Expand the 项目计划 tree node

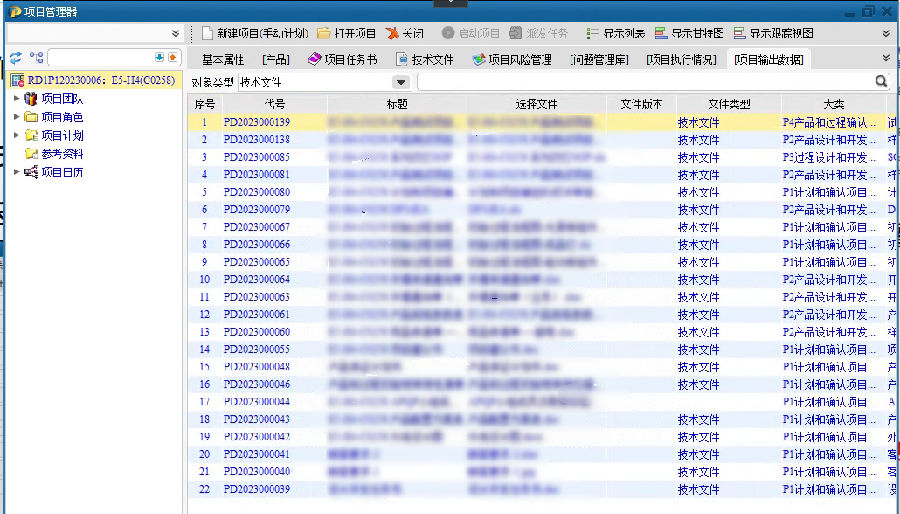(17, 135)
